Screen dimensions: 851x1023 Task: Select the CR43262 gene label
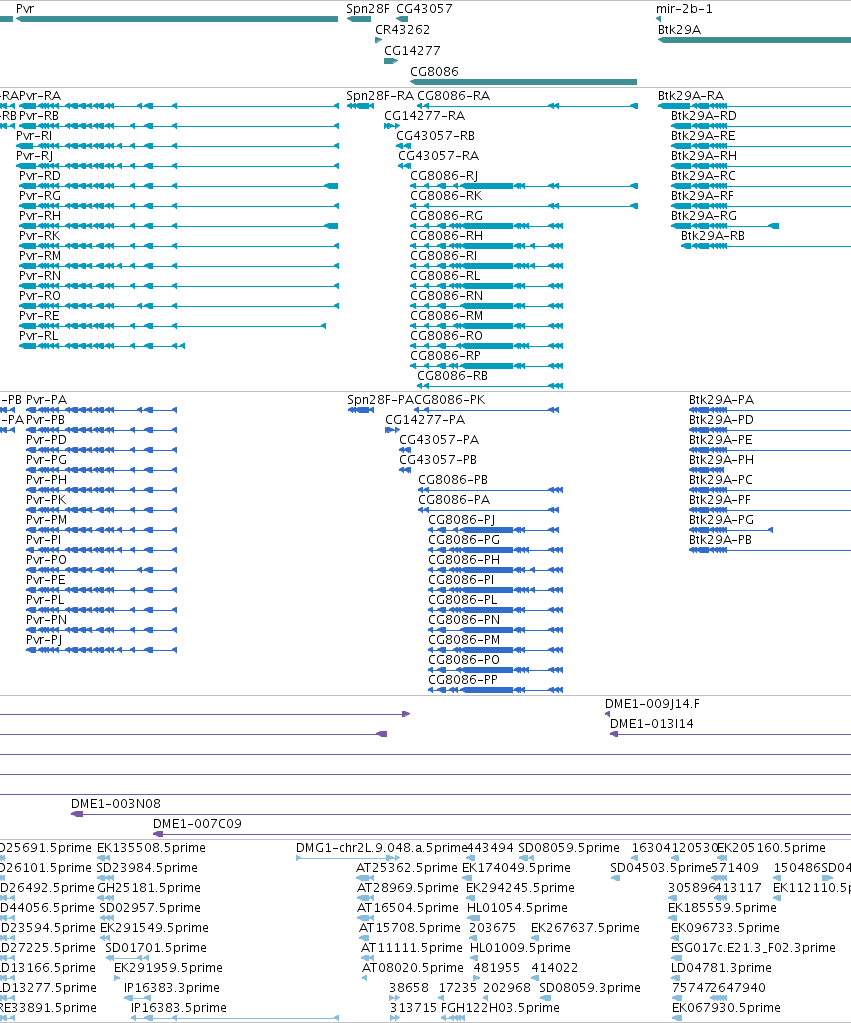tap(403, 30)
